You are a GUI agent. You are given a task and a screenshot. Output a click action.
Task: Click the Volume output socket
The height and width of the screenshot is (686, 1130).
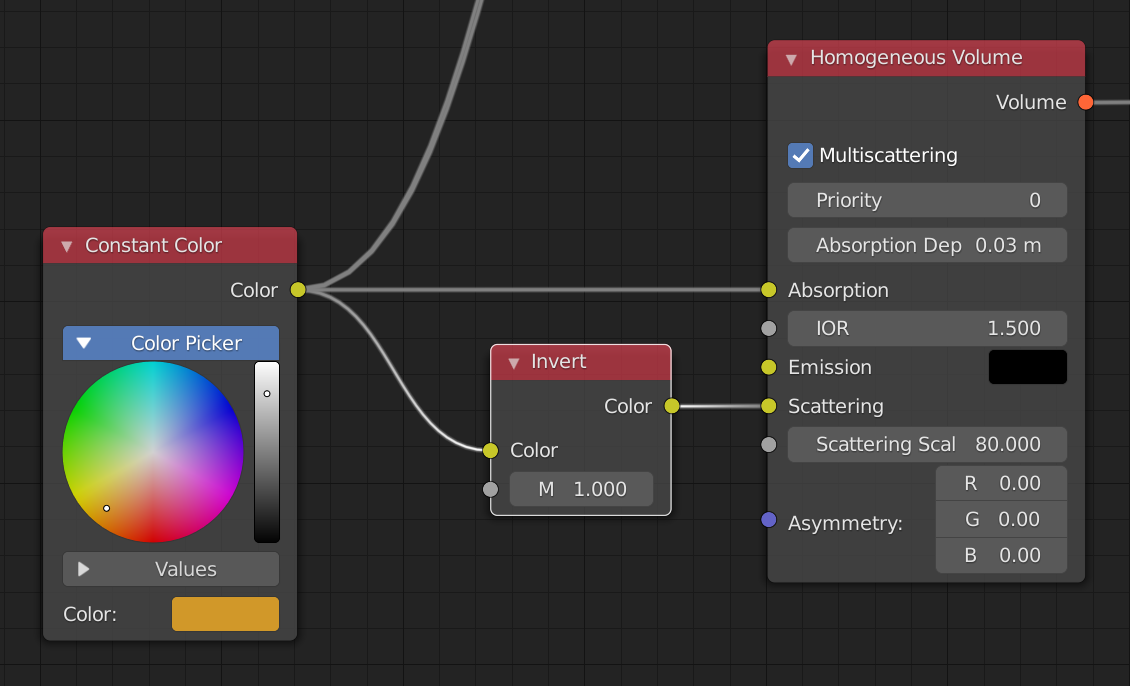pyautogui.click(x=1085, y=102)
